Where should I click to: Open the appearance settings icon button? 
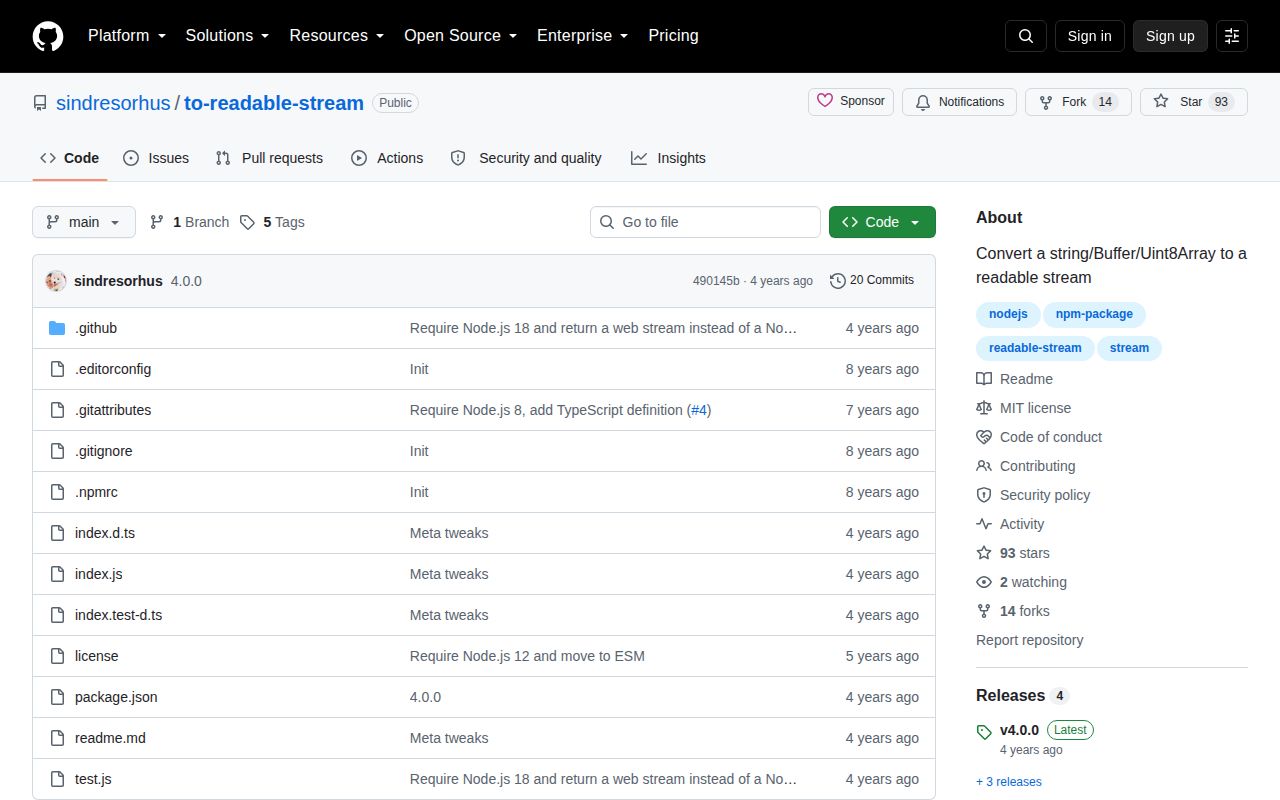tap(1232, 36)
